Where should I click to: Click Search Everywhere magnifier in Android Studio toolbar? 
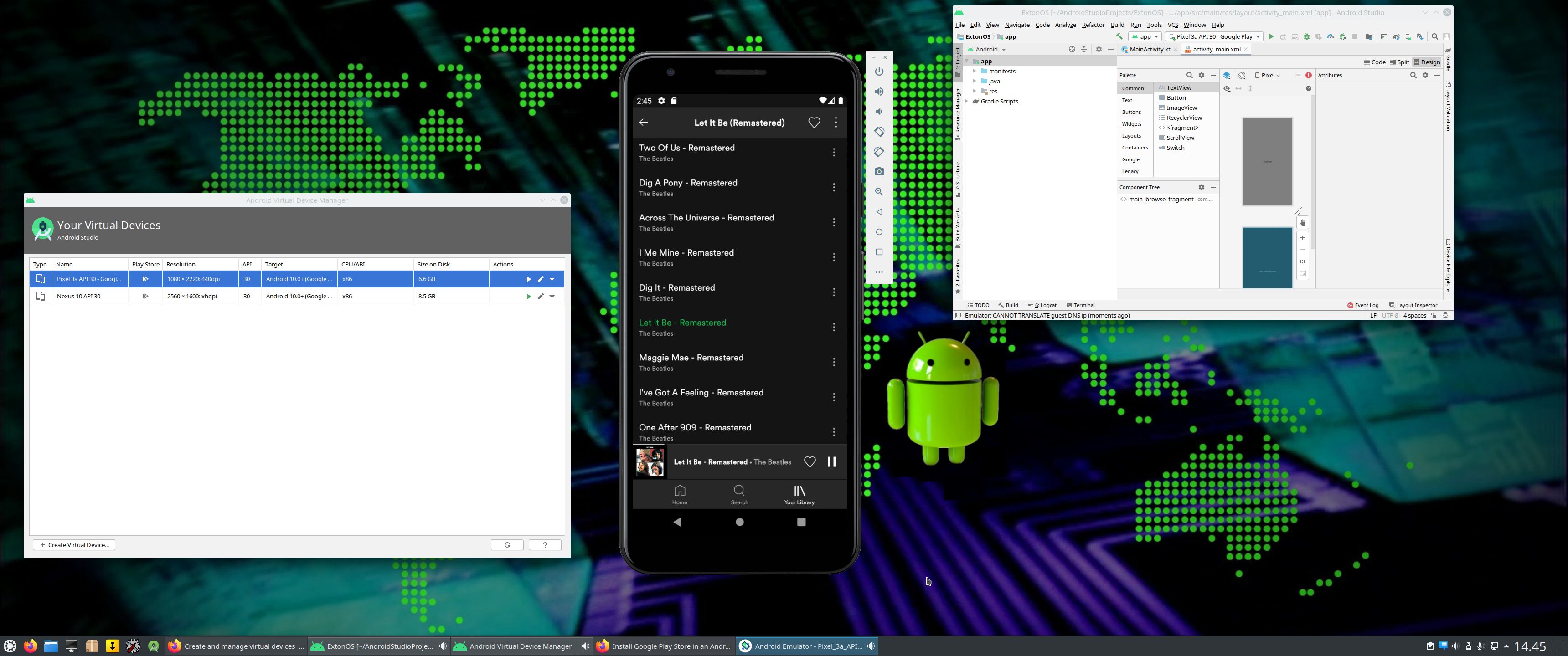(x=1435, y=36)
